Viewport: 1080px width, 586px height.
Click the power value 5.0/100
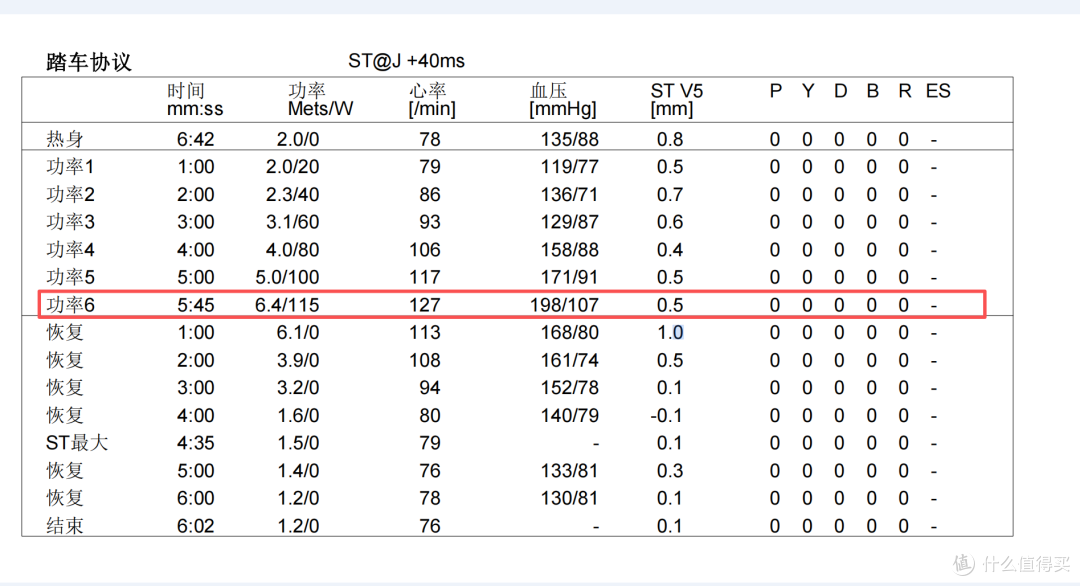coord(287,278)
